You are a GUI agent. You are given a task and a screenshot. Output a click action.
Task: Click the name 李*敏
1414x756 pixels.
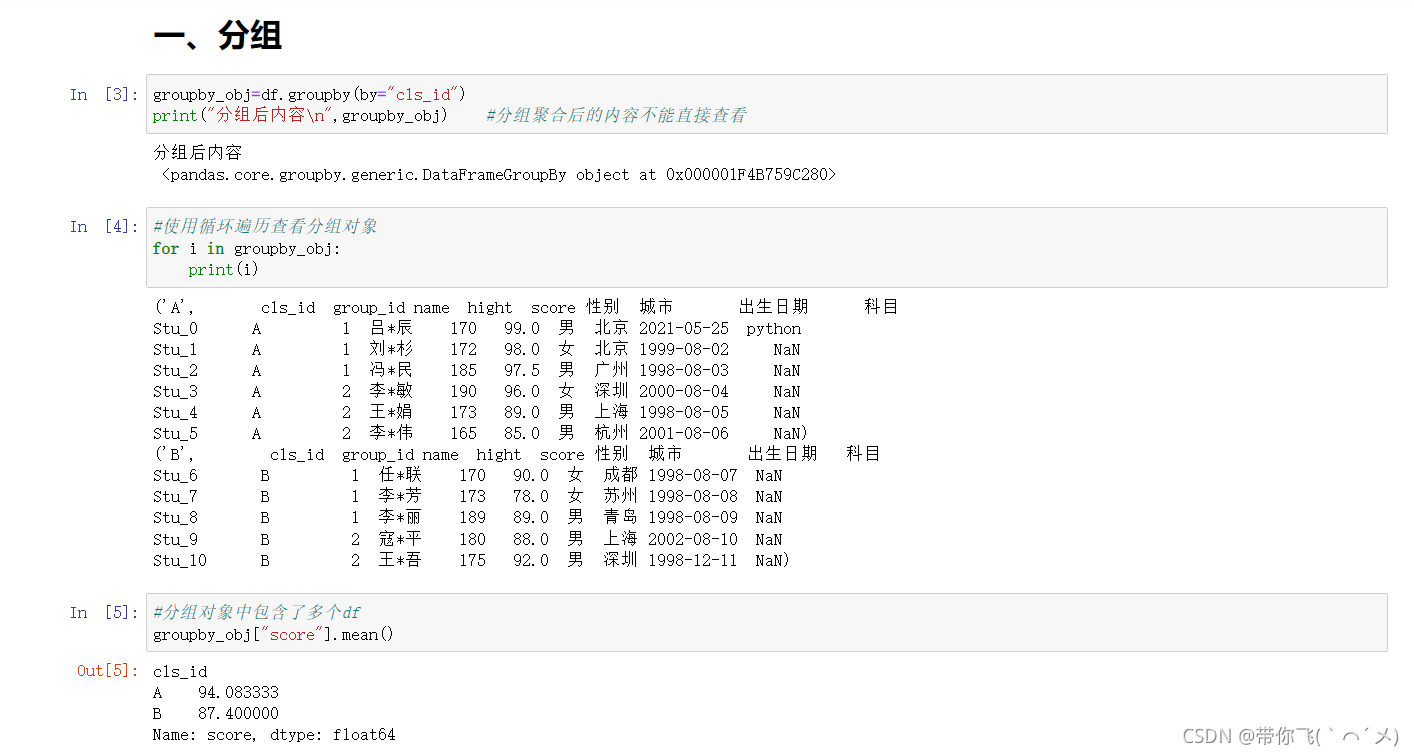(x=391, y=392)
